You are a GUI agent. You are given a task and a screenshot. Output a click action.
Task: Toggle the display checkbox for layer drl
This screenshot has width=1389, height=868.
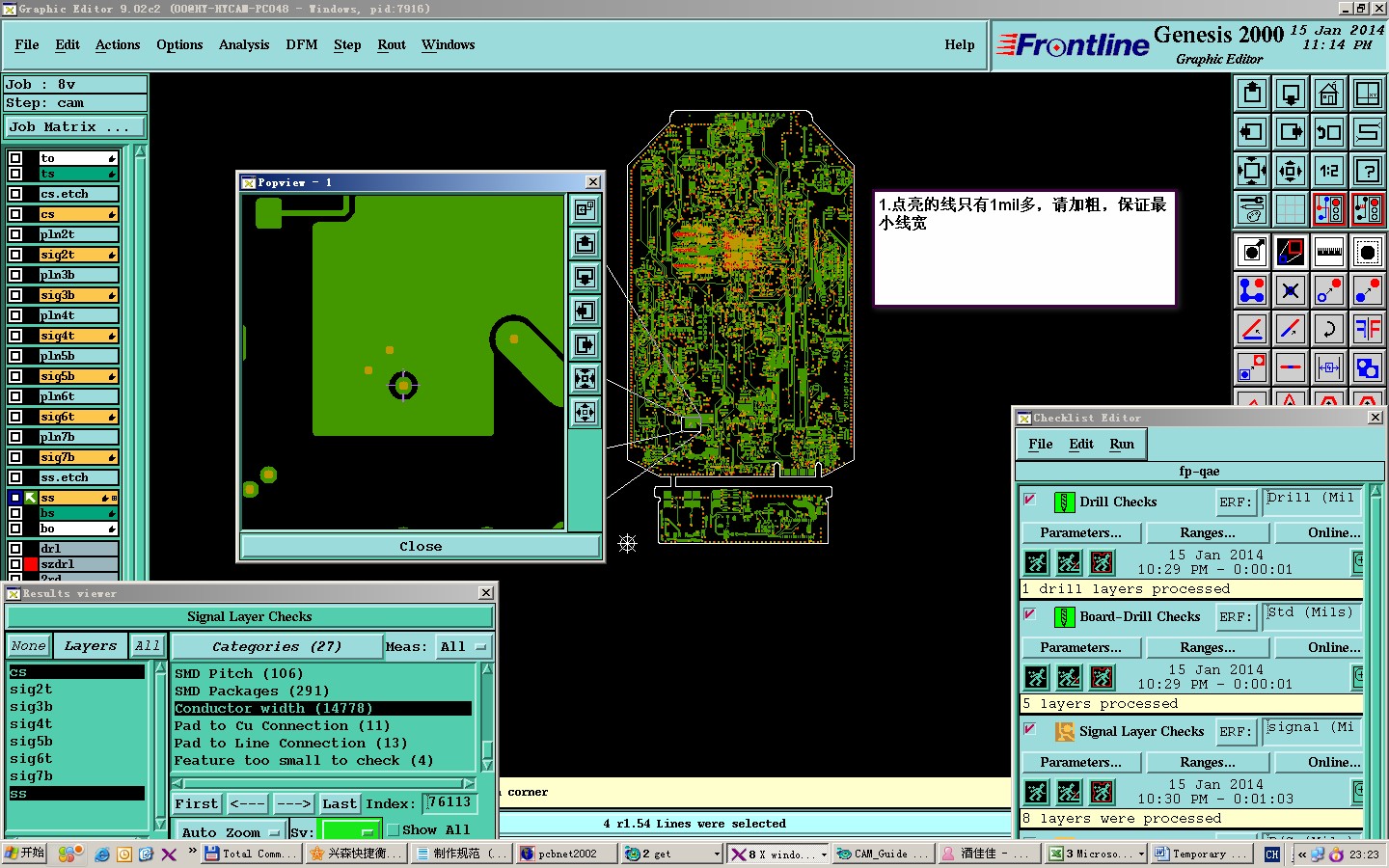15,549
